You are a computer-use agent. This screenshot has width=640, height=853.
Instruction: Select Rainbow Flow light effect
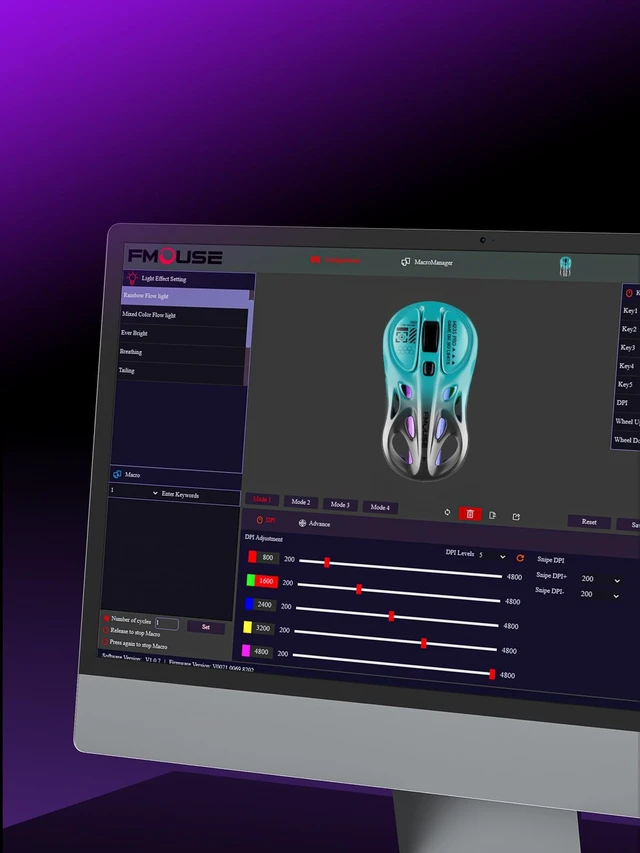[x=186, y=296]
